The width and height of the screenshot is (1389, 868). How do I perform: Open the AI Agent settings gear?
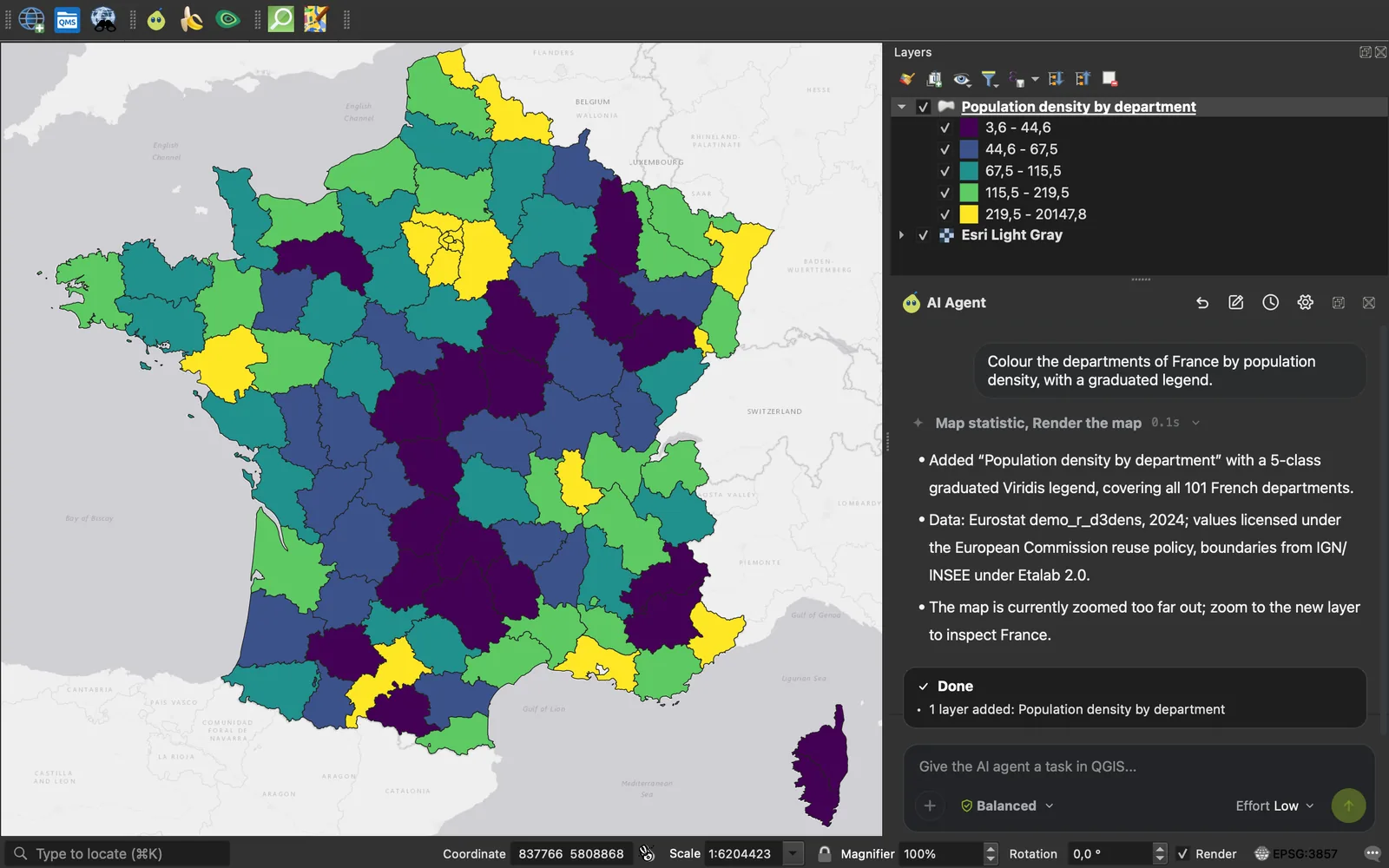(x=1305, y=303)
